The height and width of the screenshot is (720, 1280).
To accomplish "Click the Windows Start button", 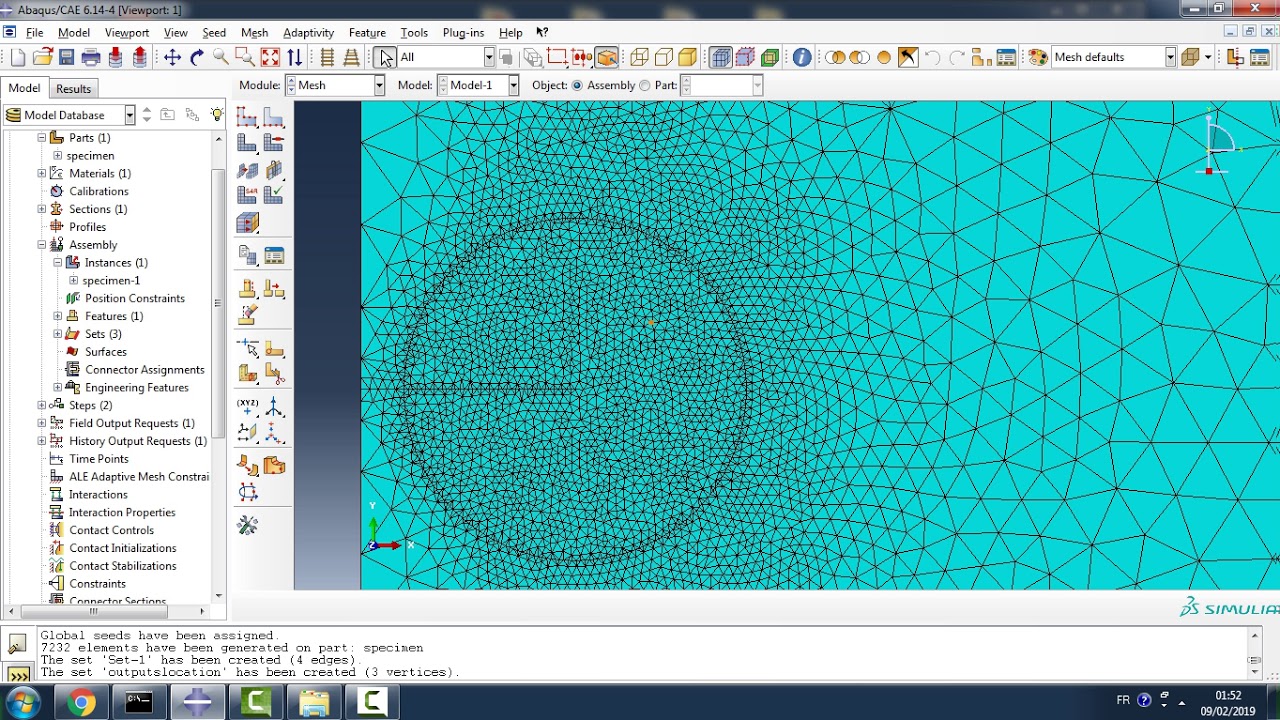I will coord(22,701).
